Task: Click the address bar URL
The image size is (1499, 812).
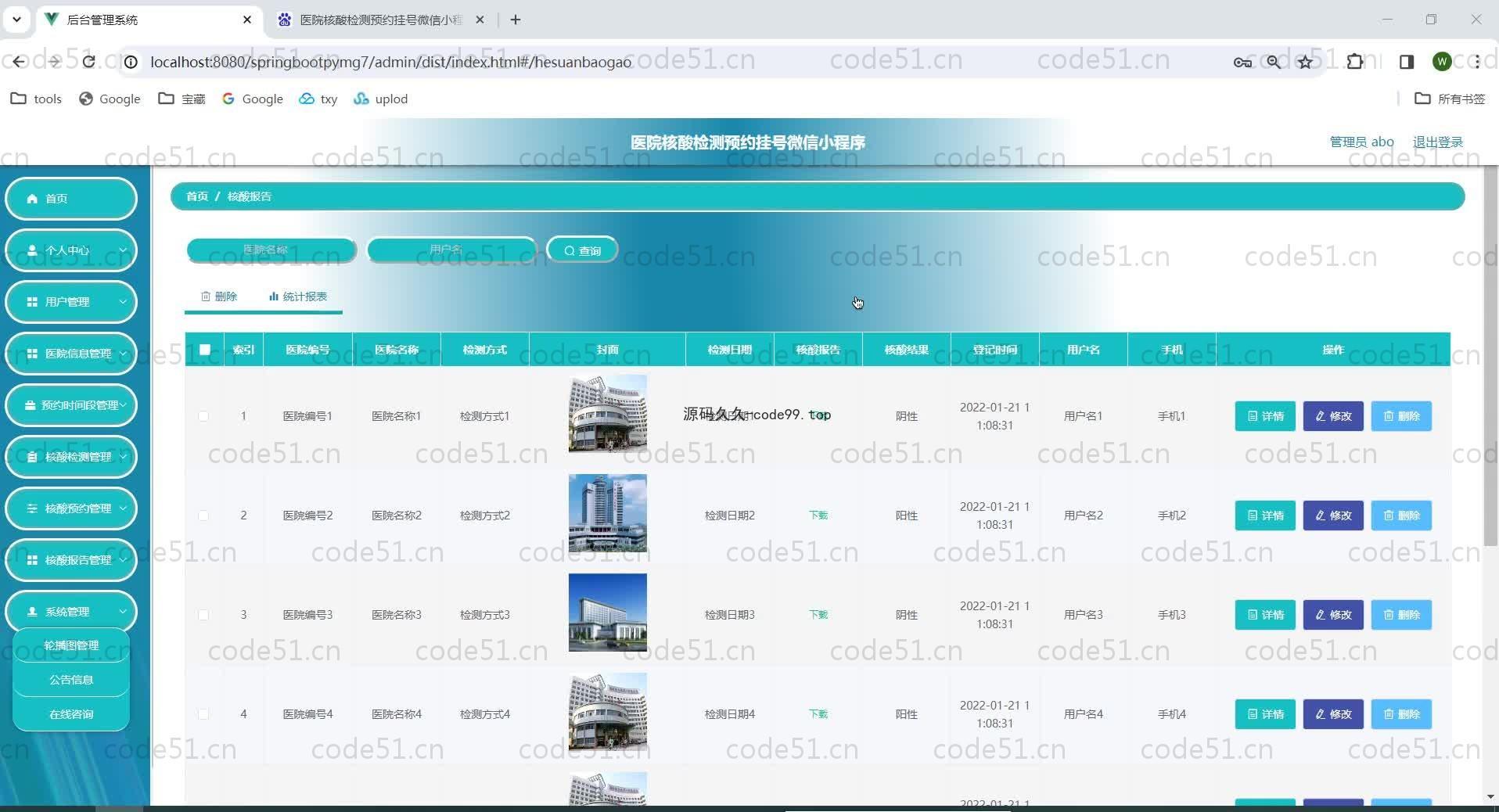Action: [x=390, y=62]
